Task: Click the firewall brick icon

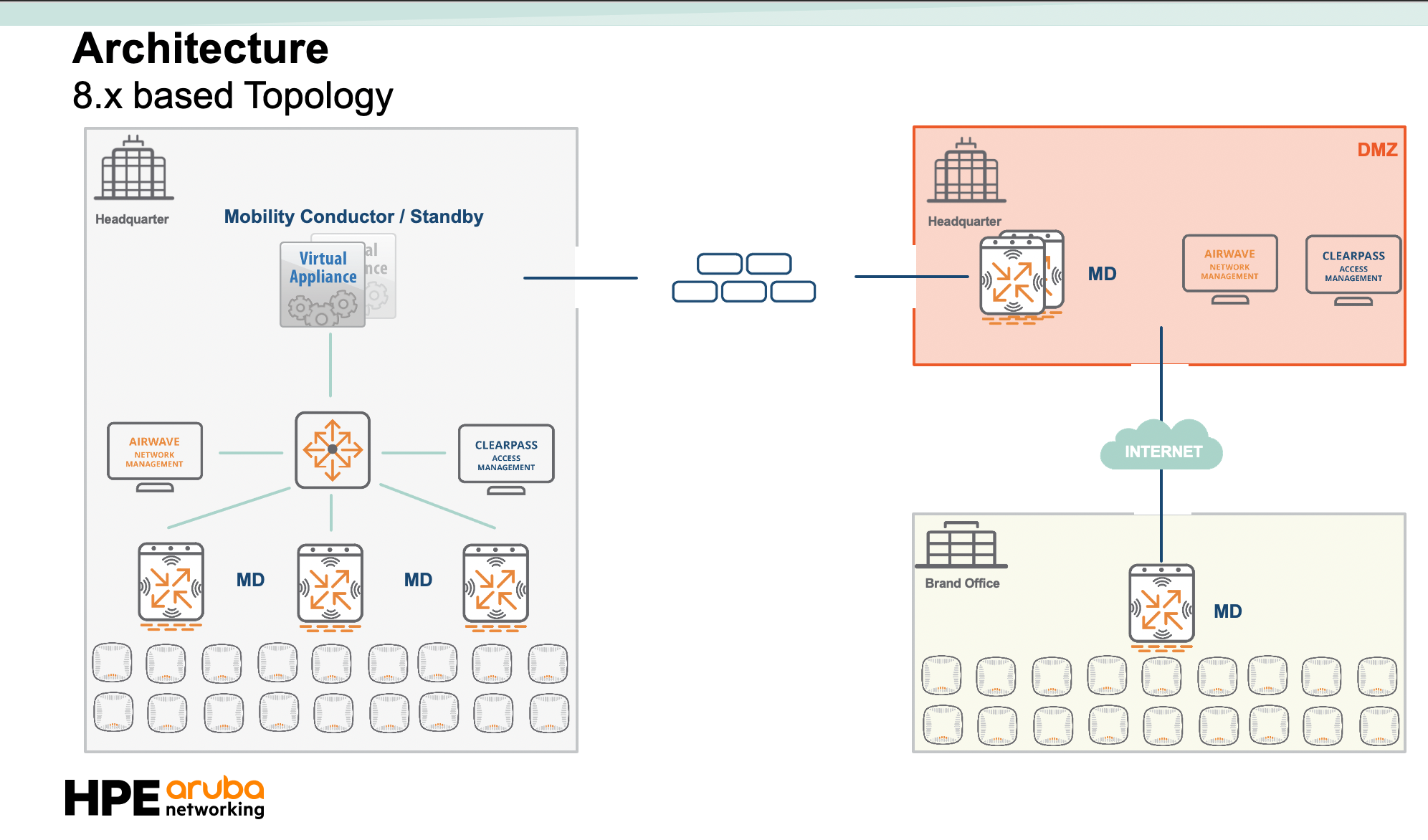Action: pyautogui.click(x=744, y=277)
